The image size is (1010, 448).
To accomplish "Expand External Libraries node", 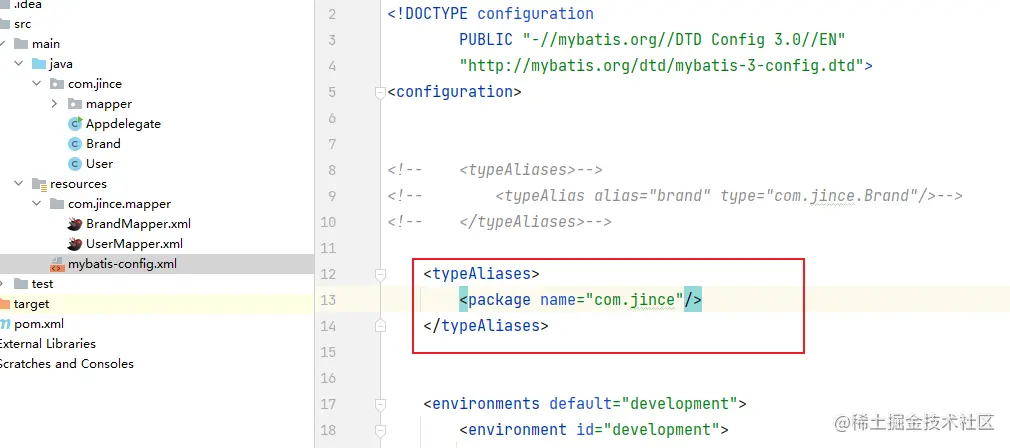I will point(47,344).
